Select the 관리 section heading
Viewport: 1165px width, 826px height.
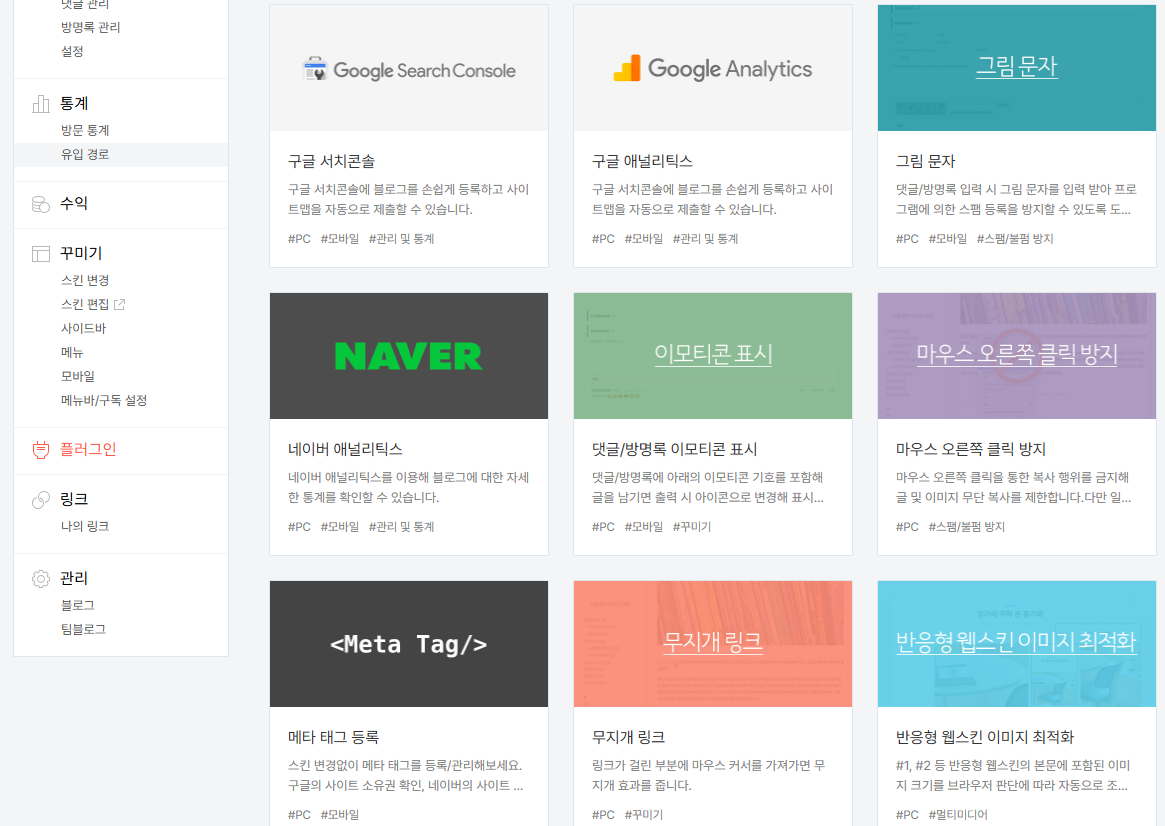point(74,578)
